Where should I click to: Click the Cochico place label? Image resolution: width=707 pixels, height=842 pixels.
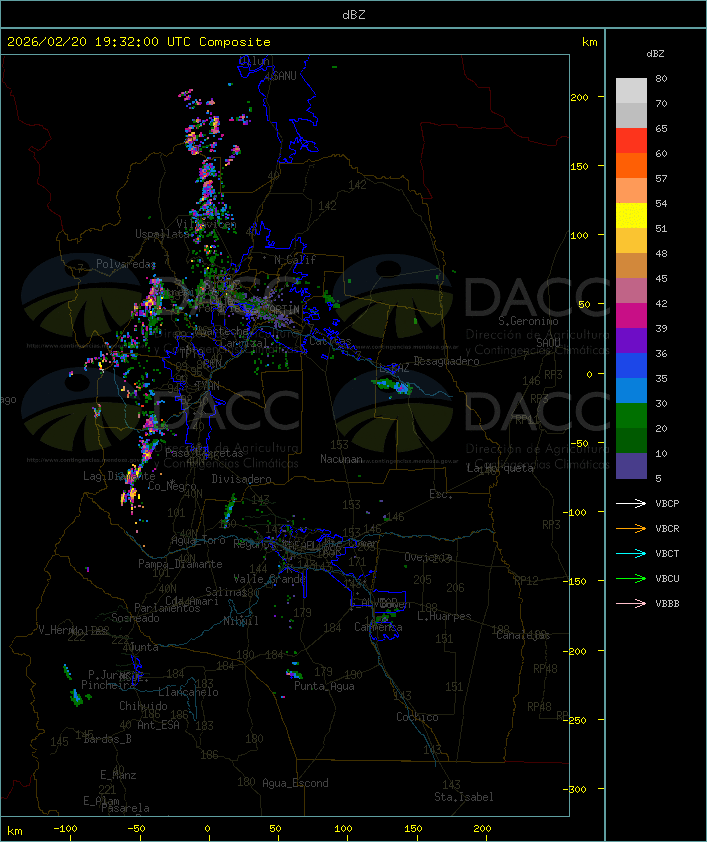(x=417, y=717)
